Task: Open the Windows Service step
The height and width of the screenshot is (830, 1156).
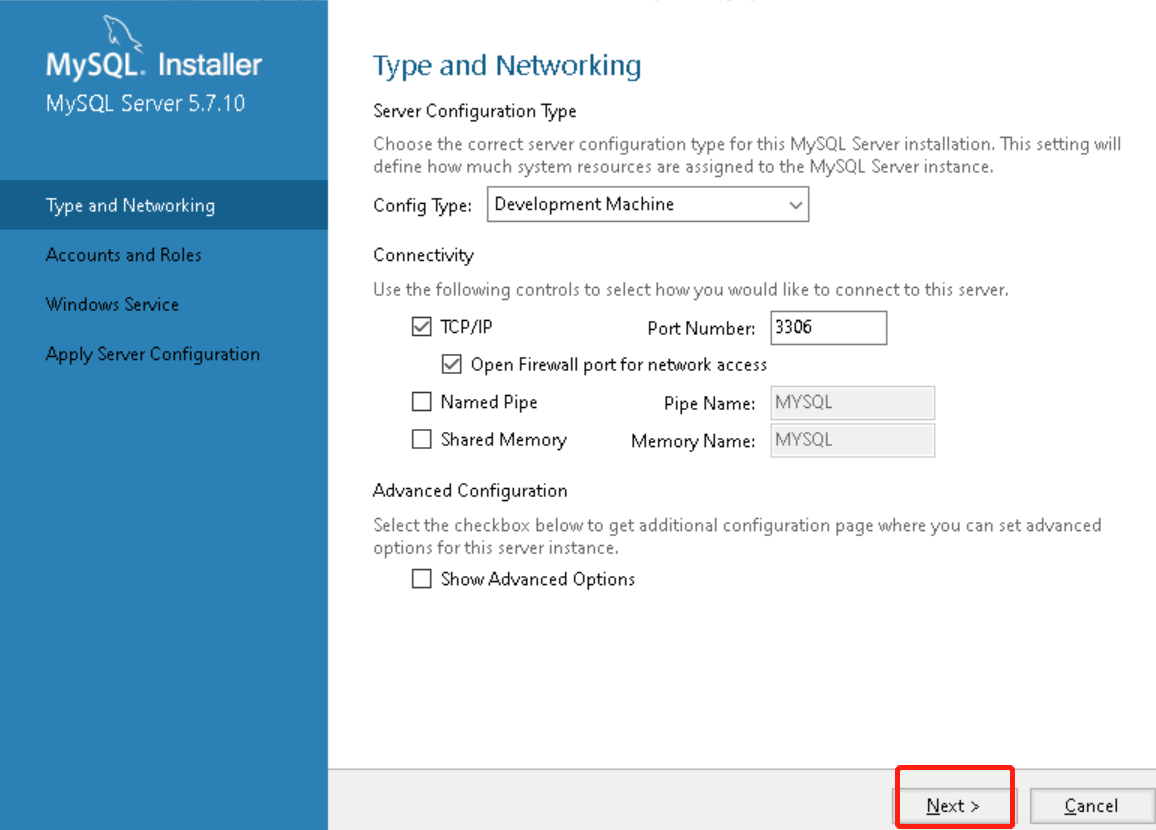Action: pos(112,304)
